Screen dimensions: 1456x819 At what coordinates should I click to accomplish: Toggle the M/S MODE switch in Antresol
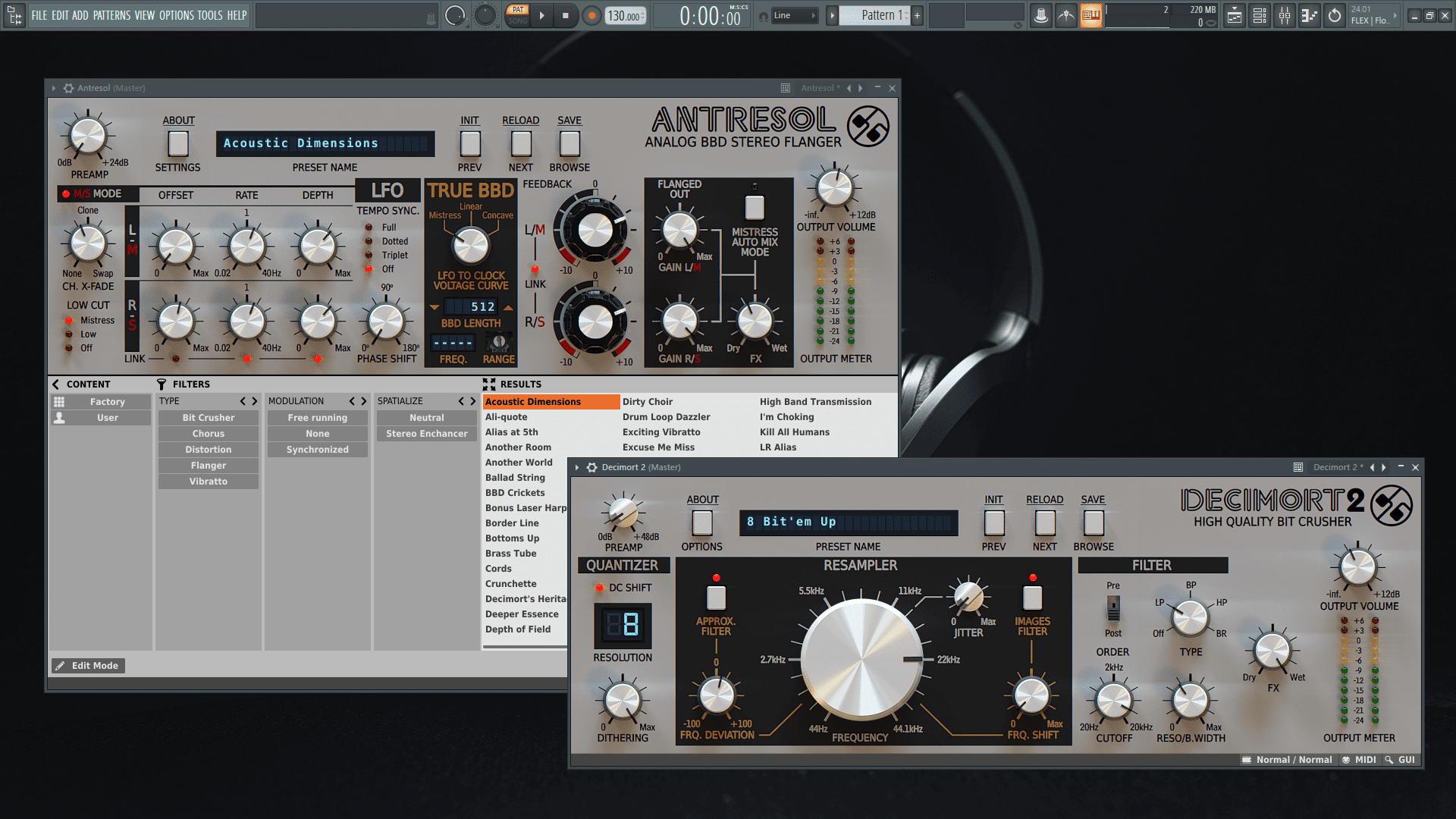[x=66, y=194]
